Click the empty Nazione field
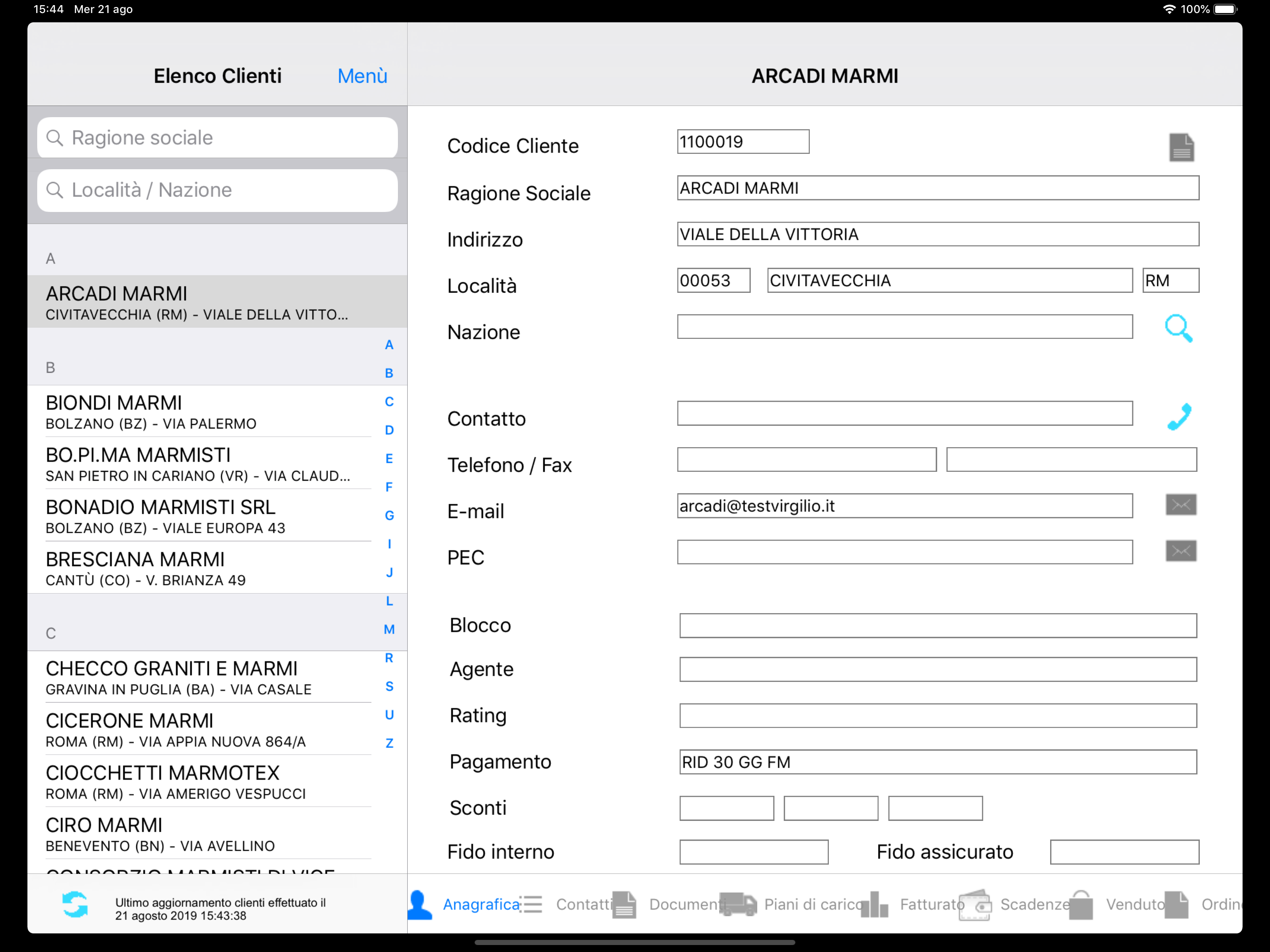Screen dimensions: 1270x952 [x=905, y=327]
